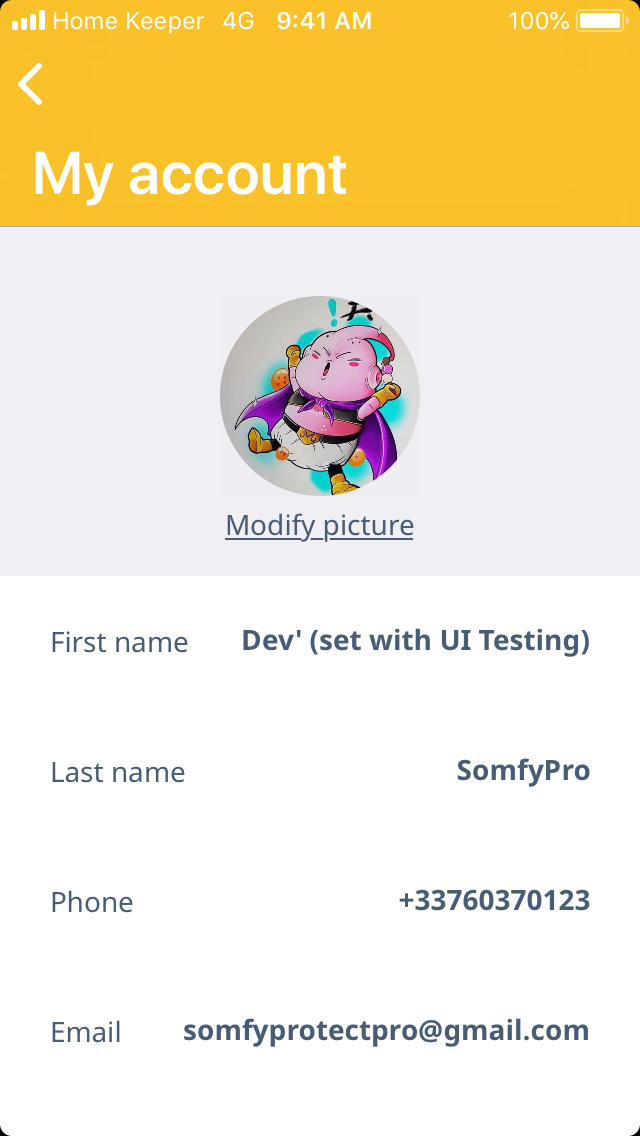Screen dimensions: 640x1136
Task: Tap the Home Keeper carrier name
Action: [x=128, y=21]
